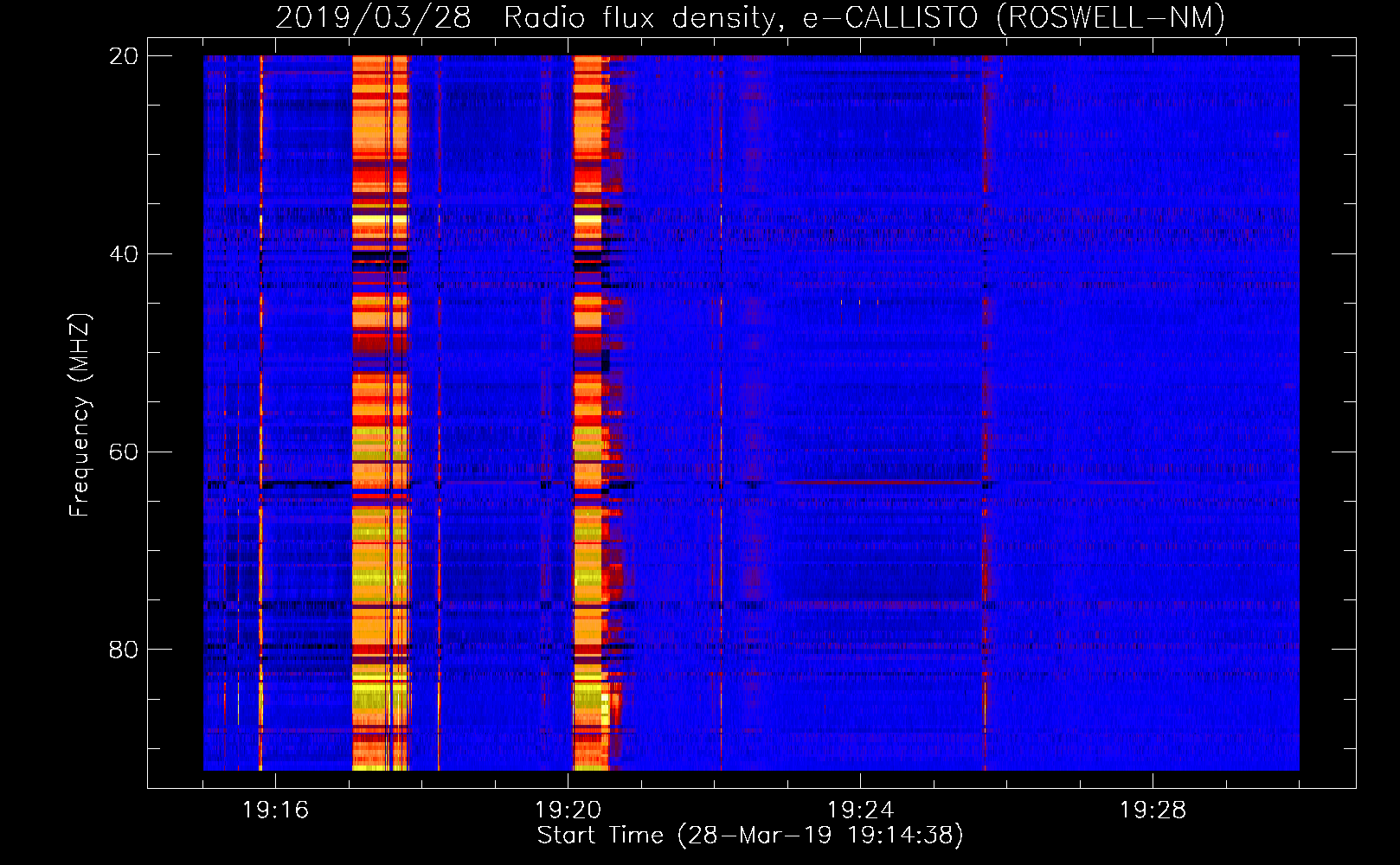Click the 80 MHz frequency tick label
Image resolution: width=1400 pixels, height=865 pixels.
[123, 650]
